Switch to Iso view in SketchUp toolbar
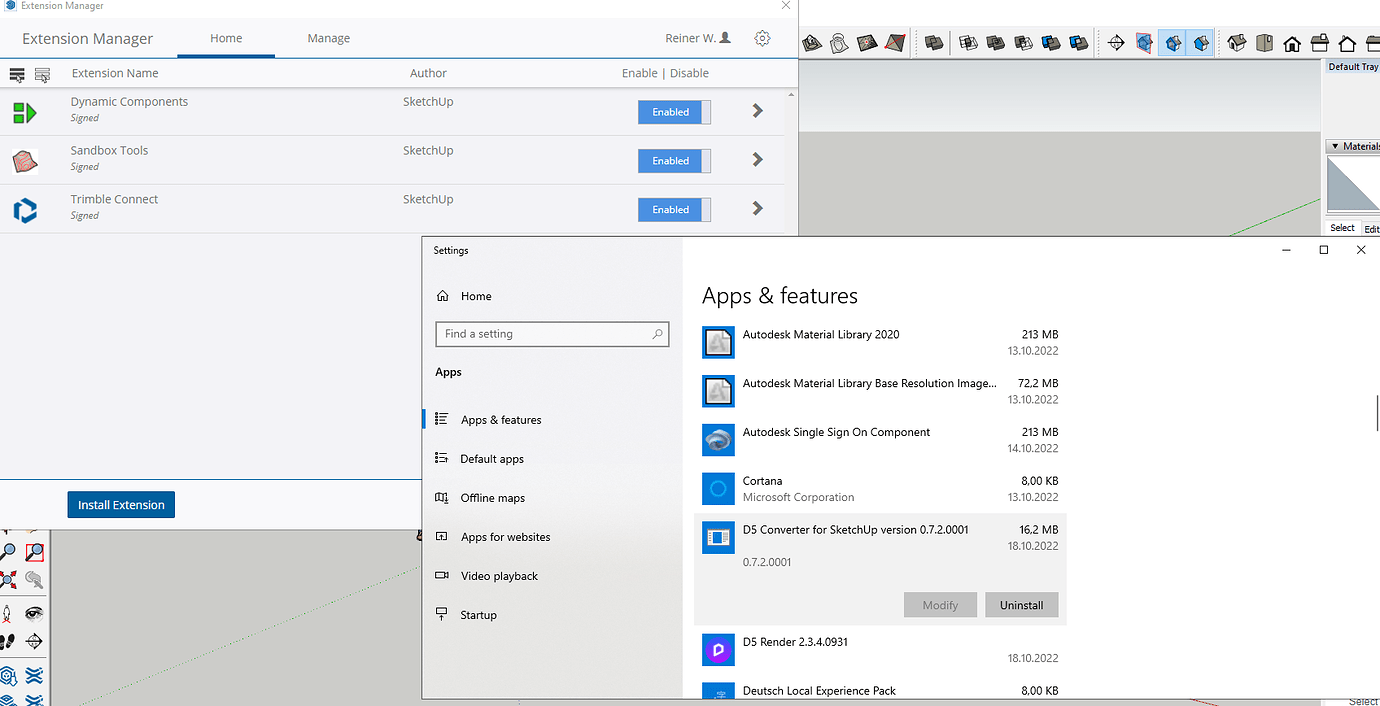This screenshot has width=1380, height=706. (1237, 43)
